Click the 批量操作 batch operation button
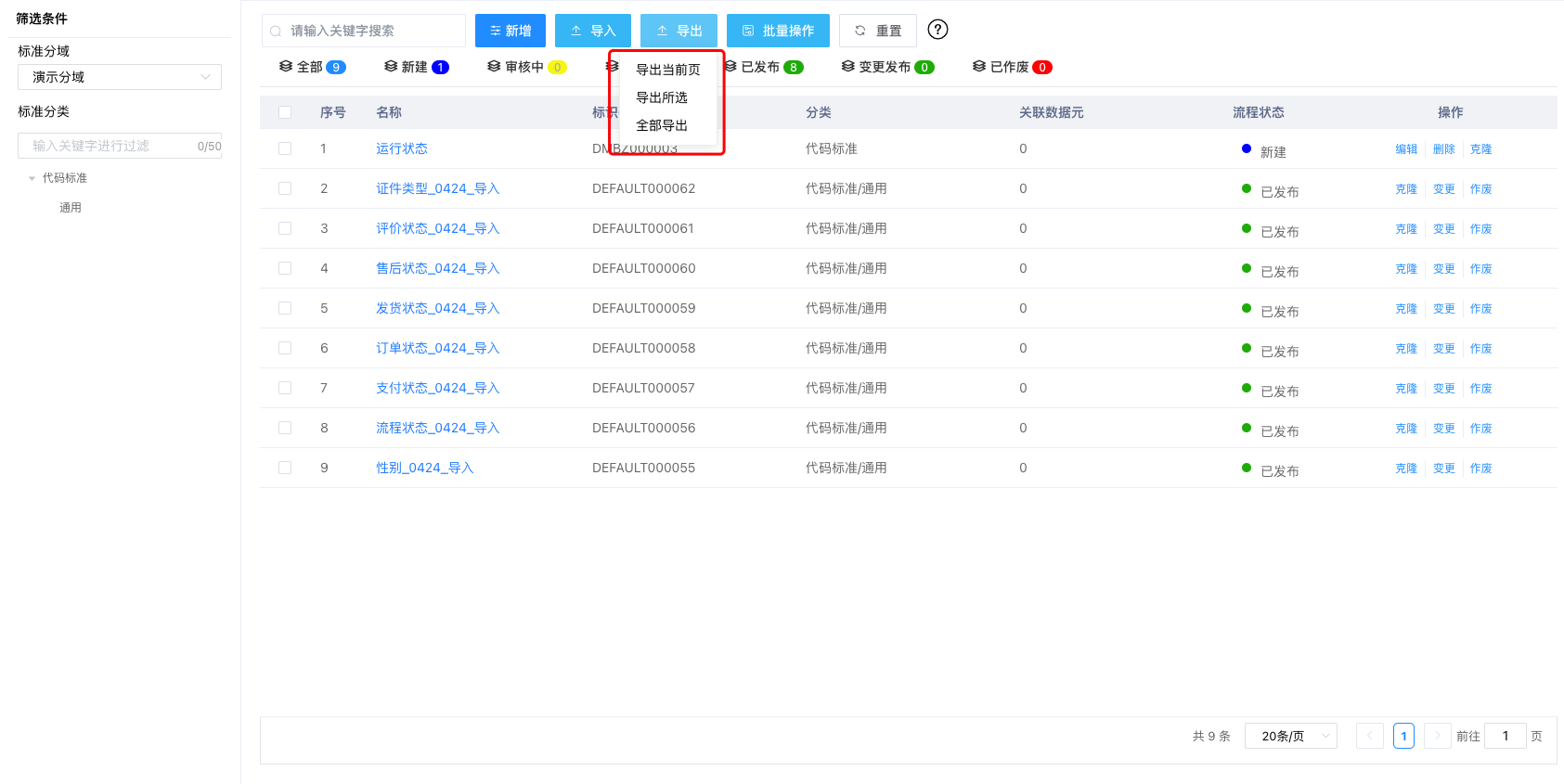The width and height of the screenshot is (1564, 784). 777,31
